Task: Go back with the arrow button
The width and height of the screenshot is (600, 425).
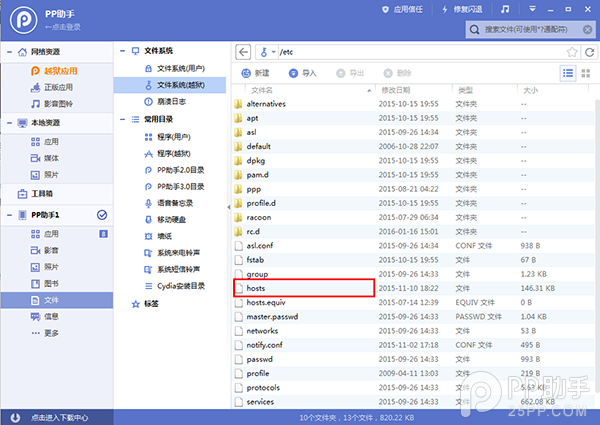Action: pos(243,52)
